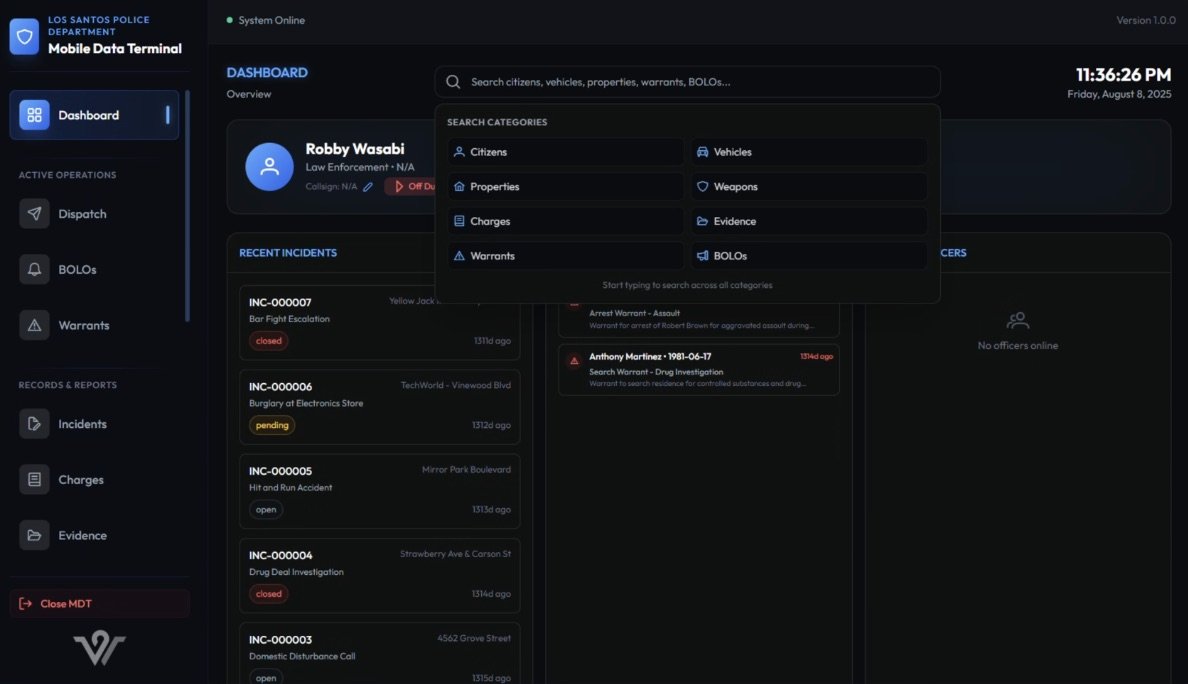Click the Close MDT button
This screenshot has width=1188, height=684.
[99, 604]
